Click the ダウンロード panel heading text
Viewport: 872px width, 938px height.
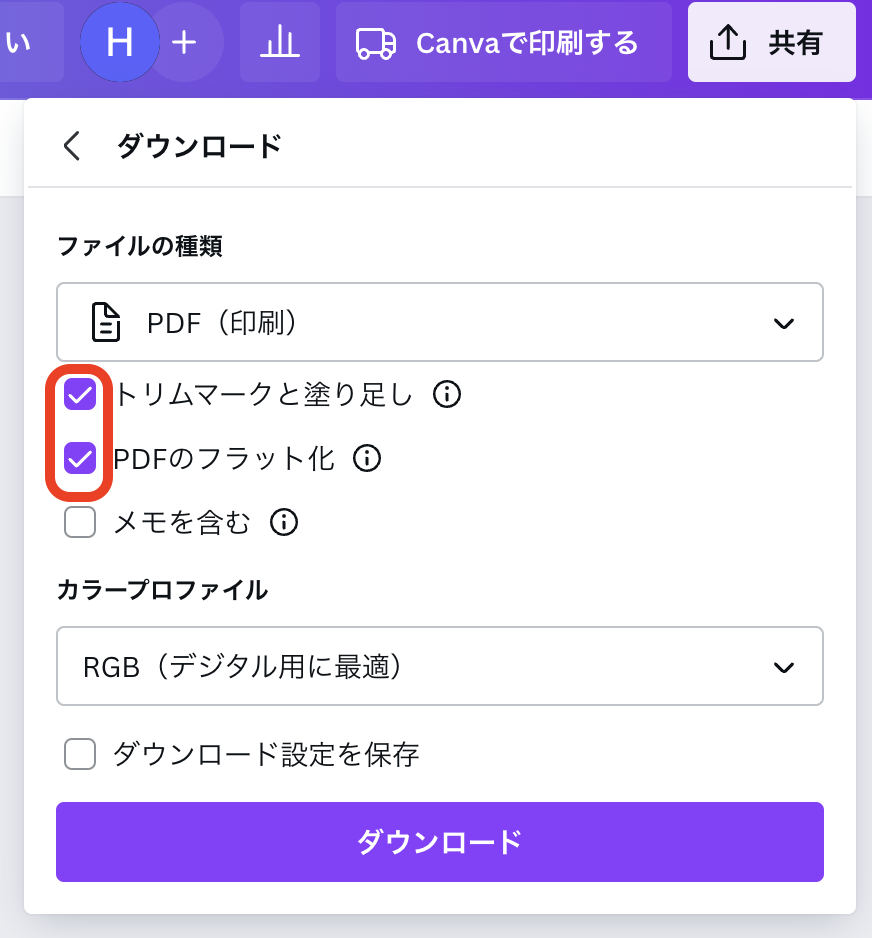tap(199, 146)
